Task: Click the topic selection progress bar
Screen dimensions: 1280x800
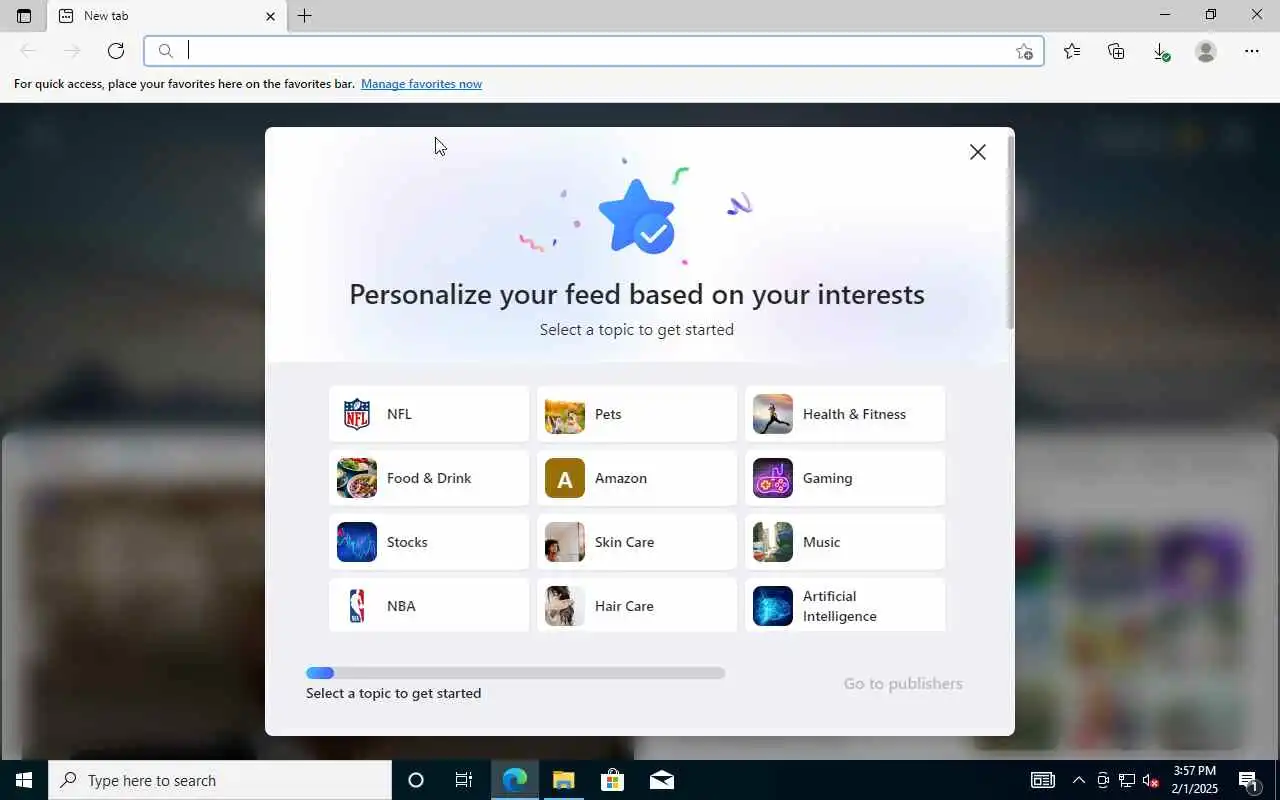Action: [x=515, y=673]
